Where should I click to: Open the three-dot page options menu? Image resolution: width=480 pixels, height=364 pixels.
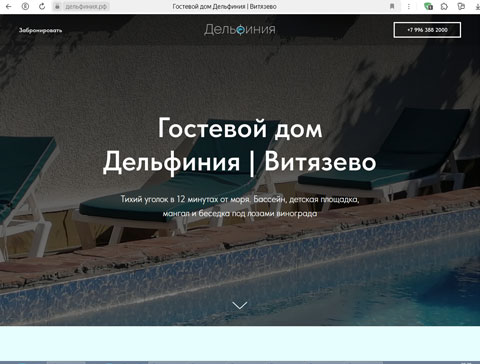pyautogui.click(x=409, y=6)
